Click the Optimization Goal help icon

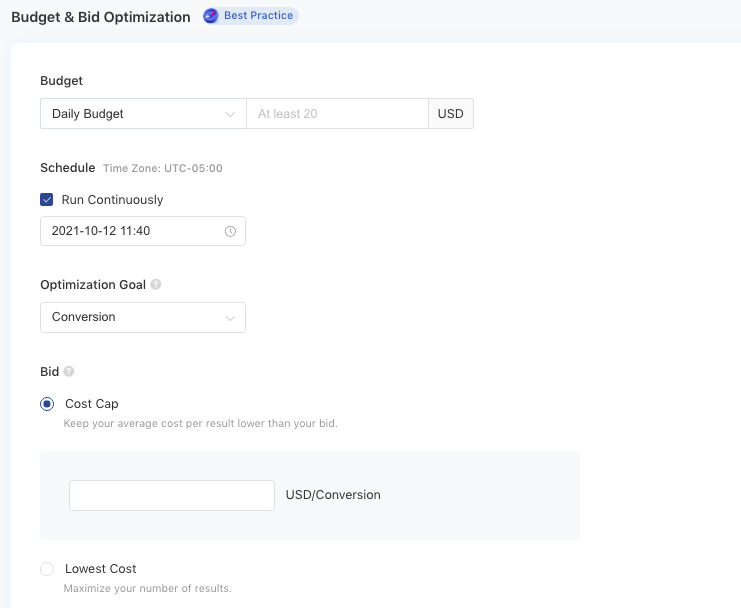tap(155, 284)
